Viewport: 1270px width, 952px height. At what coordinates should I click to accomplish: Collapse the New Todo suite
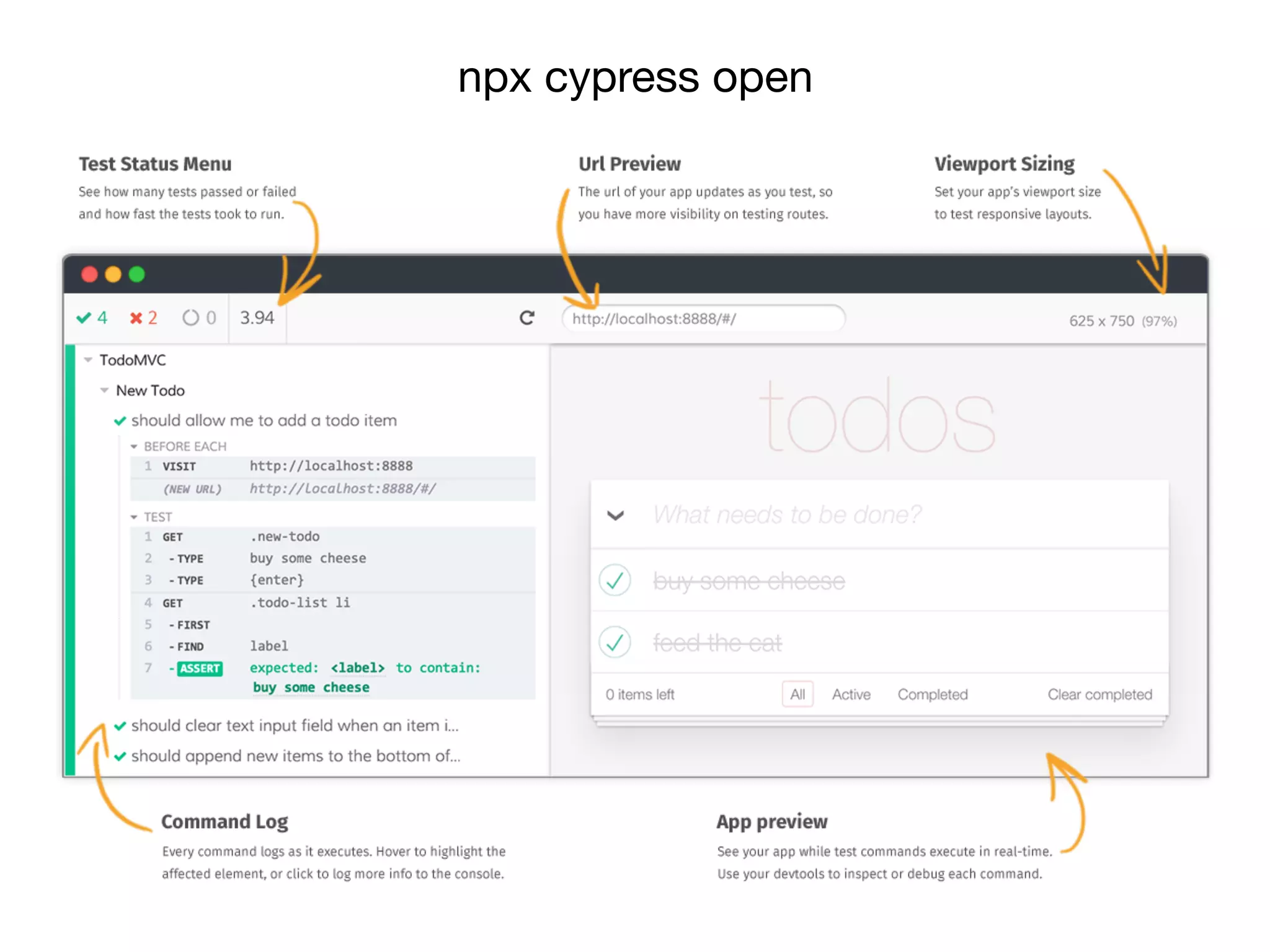pos(104,390)
